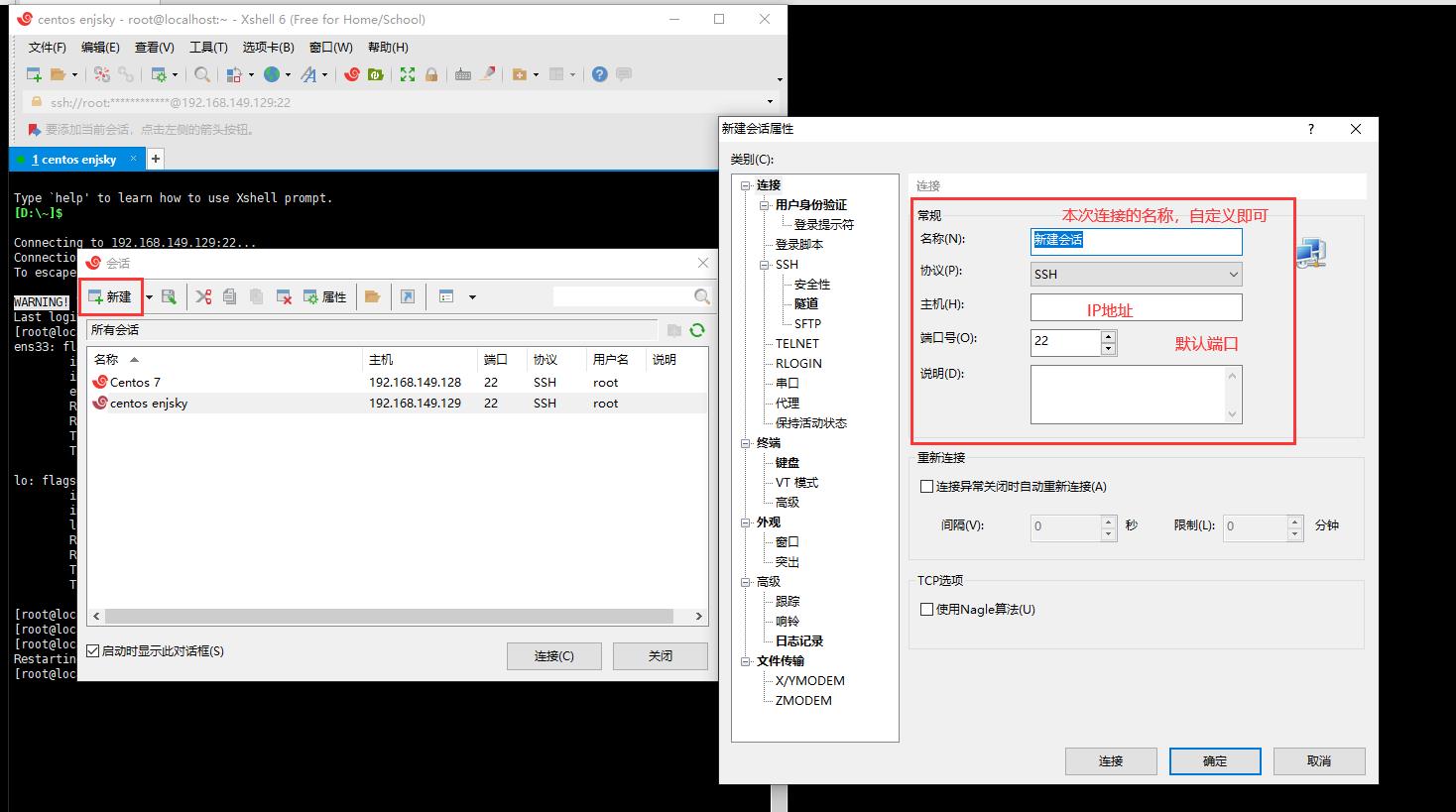
Task: Toggle 'Show this dialog at startup' checkbox
Action: [93, 651]
